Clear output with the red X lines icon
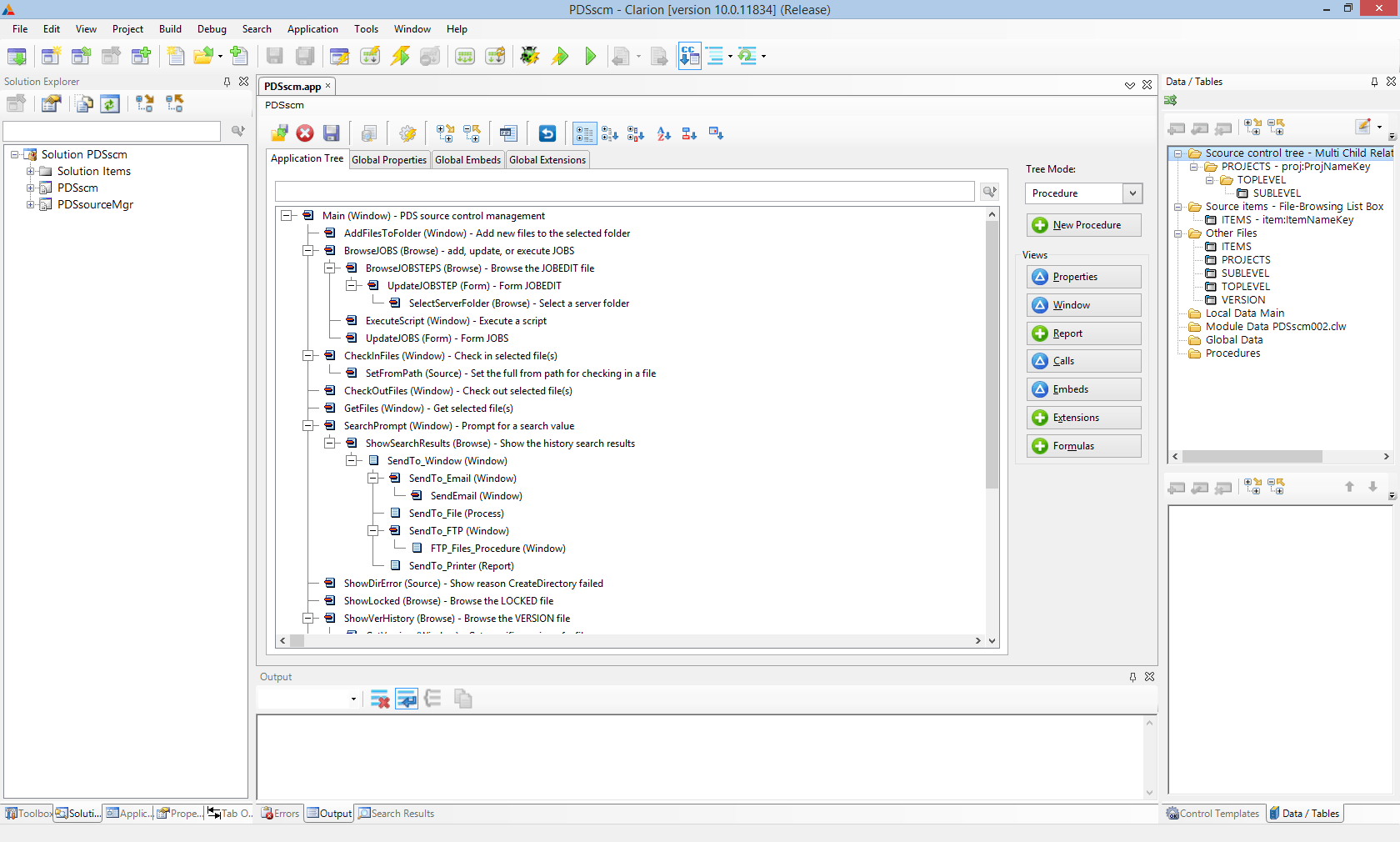This screenshot has height=842, width=1400. pyautogui.click(x=380, y=699)
